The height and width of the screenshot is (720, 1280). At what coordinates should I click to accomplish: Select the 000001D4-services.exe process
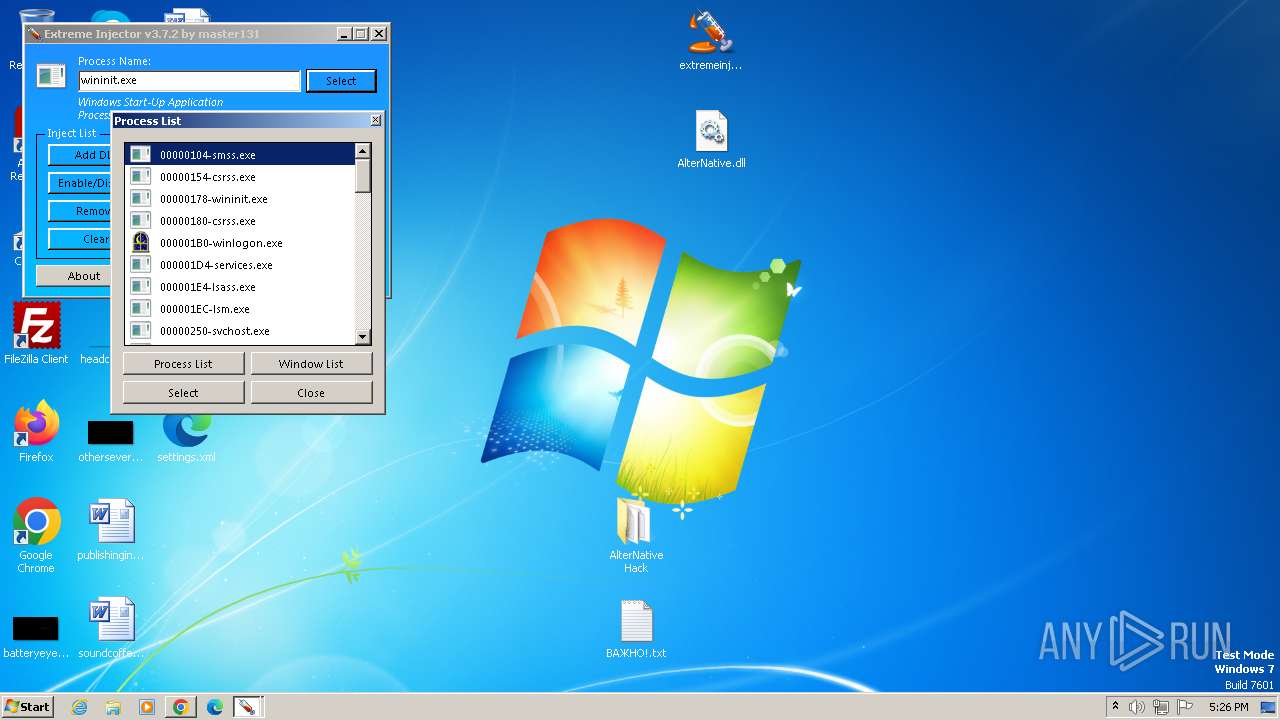[x=240, y=265]
